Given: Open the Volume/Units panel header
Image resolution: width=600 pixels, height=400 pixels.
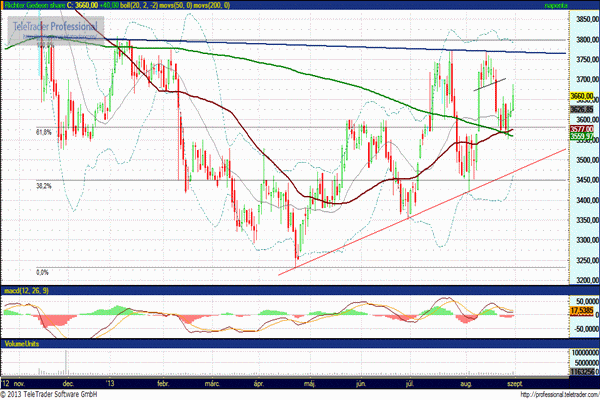Looking at the screenshot, I should pos(22,343).
